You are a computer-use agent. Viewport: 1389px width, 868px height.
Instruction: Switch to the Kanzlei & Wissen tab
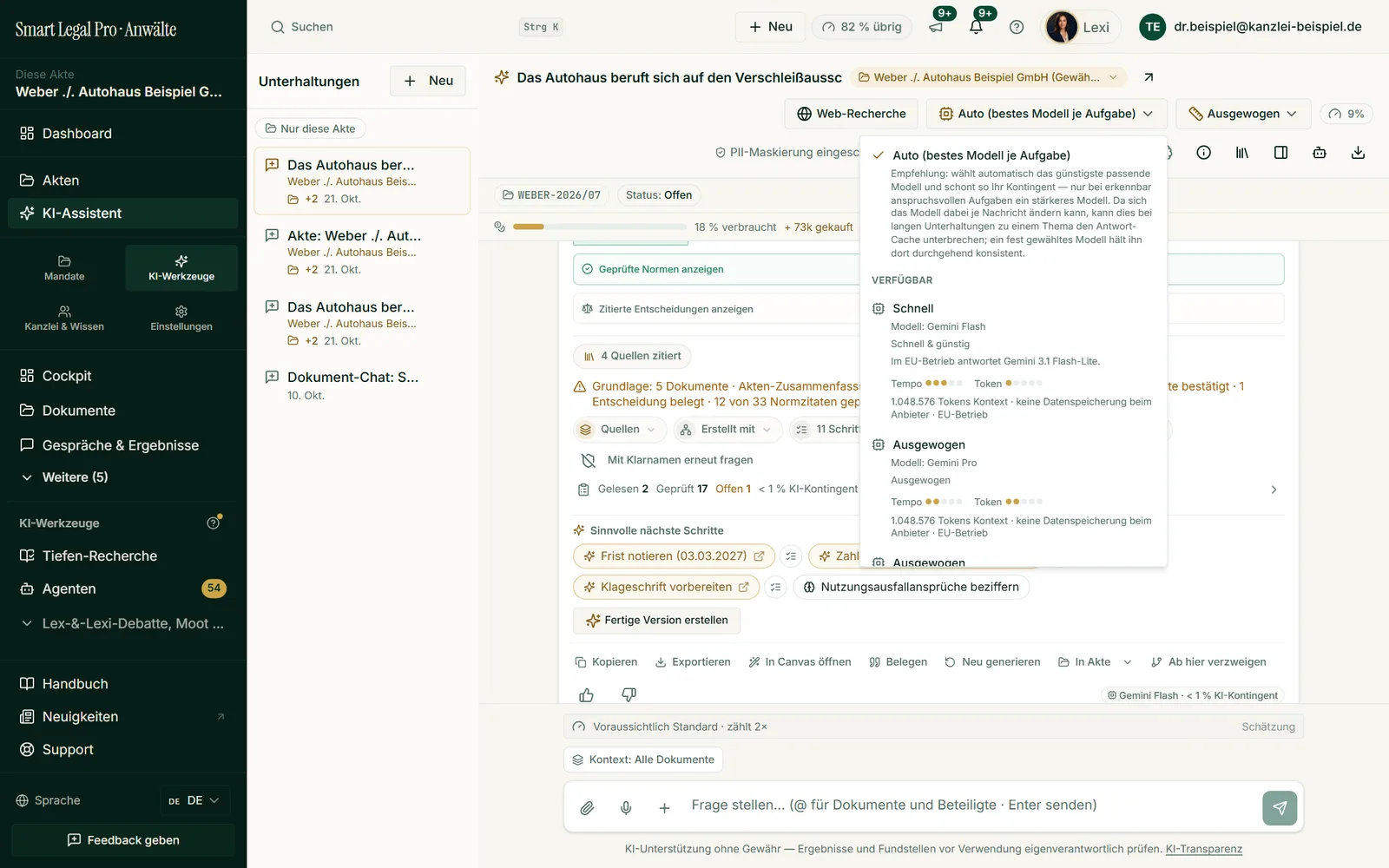tap(64, 319)
